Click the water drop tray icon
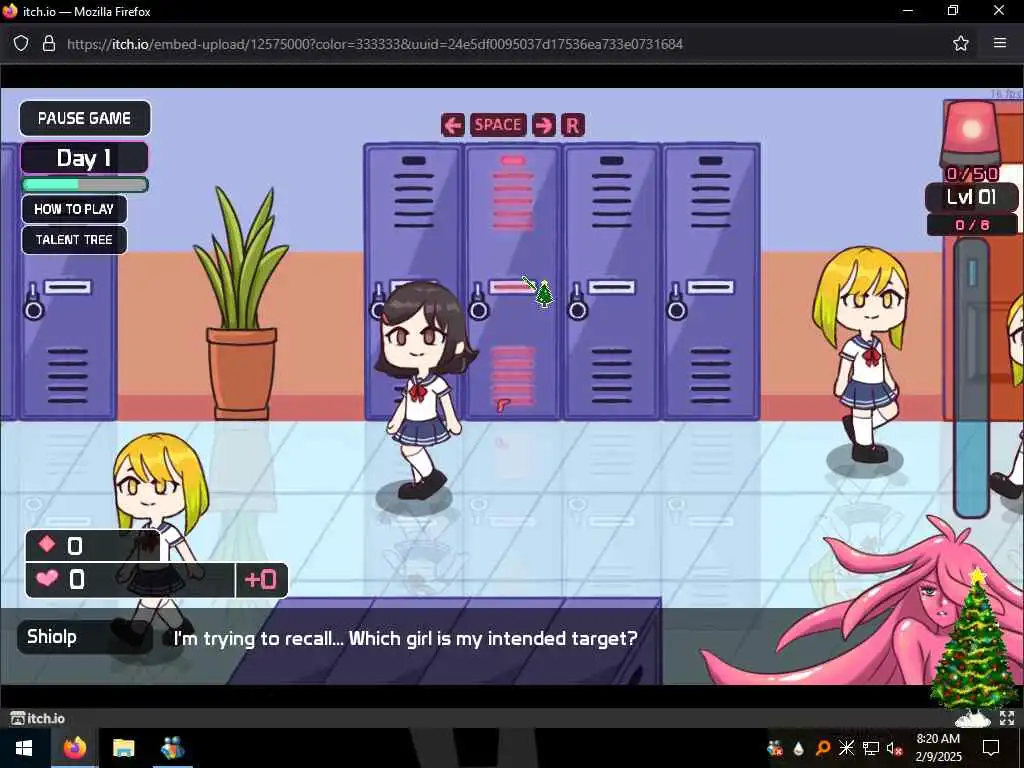1024x768 pixels. pos(799,749)
